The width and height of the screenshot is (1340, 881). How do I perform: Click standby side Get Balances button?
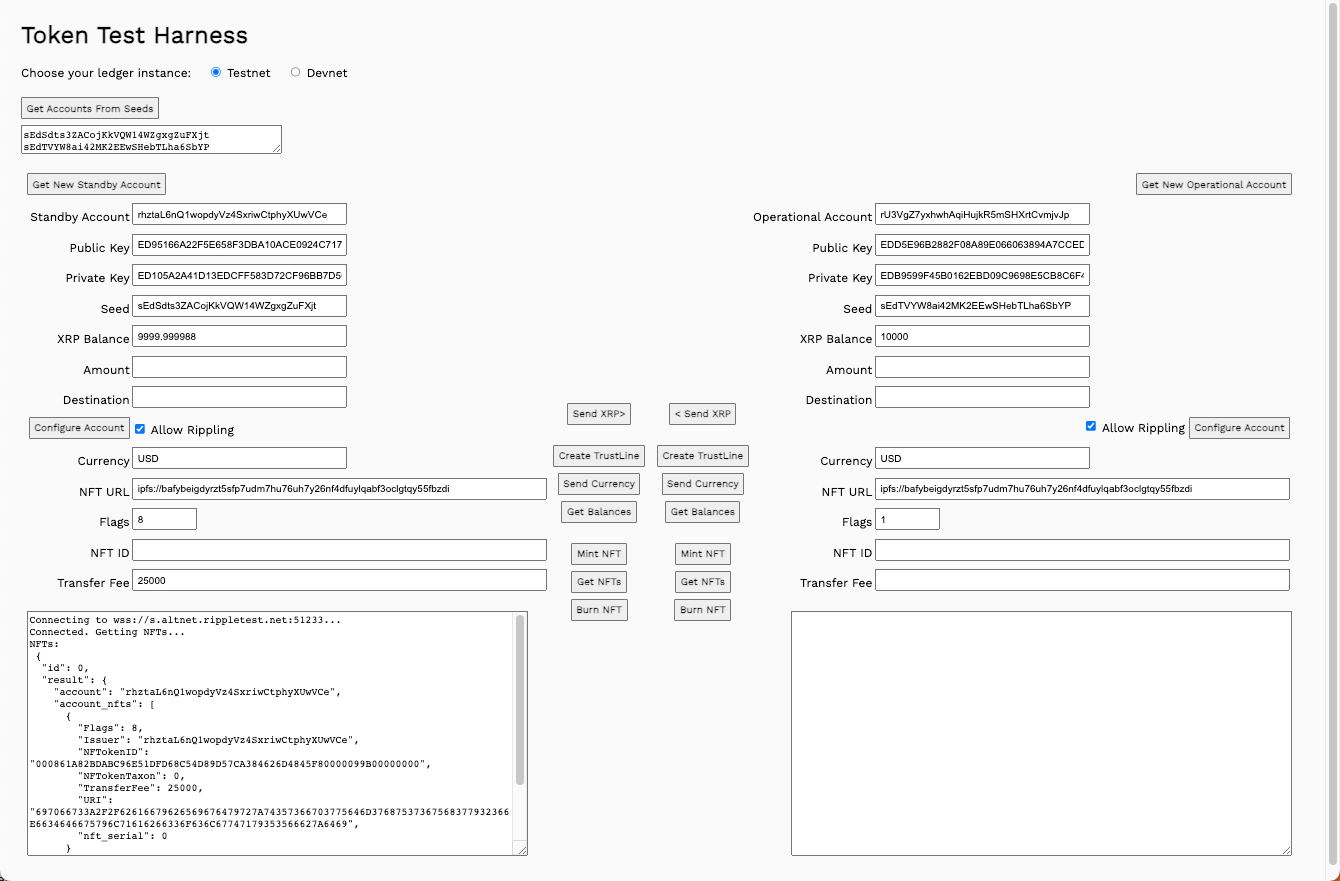tap(599, 512)
